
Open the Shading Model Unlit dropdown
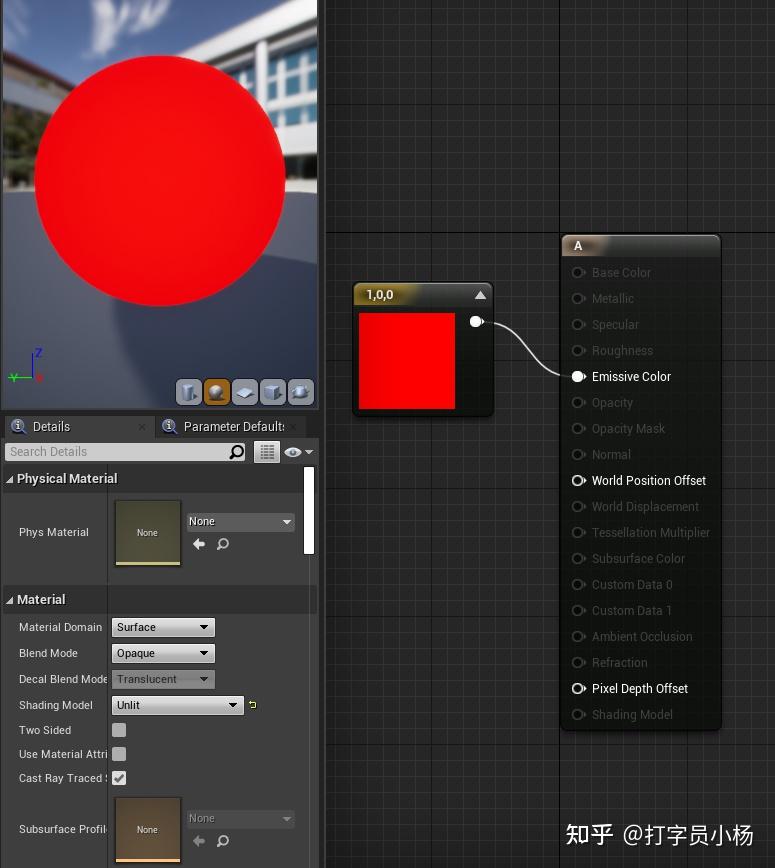[x=178, y=705]
